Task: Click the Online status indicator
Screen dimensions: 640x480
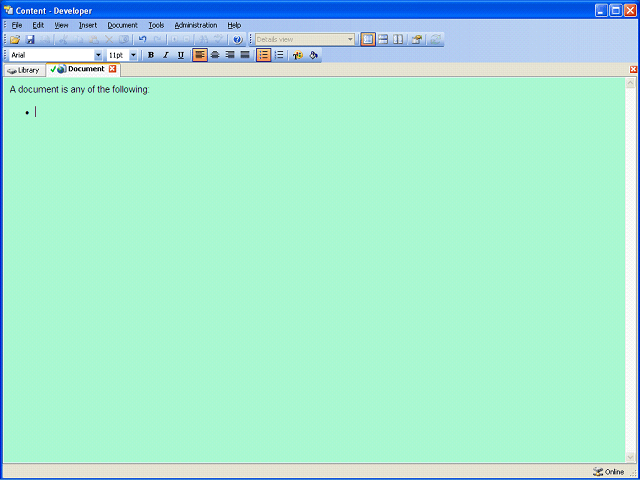Action: point(609,472)
